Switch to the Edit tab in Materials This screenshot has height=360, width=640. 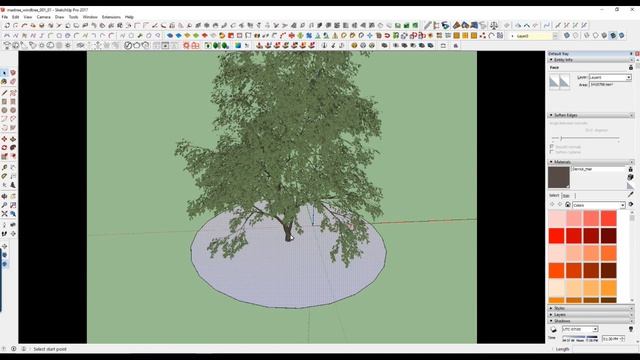pyautogui.click(x=566, y=196)
